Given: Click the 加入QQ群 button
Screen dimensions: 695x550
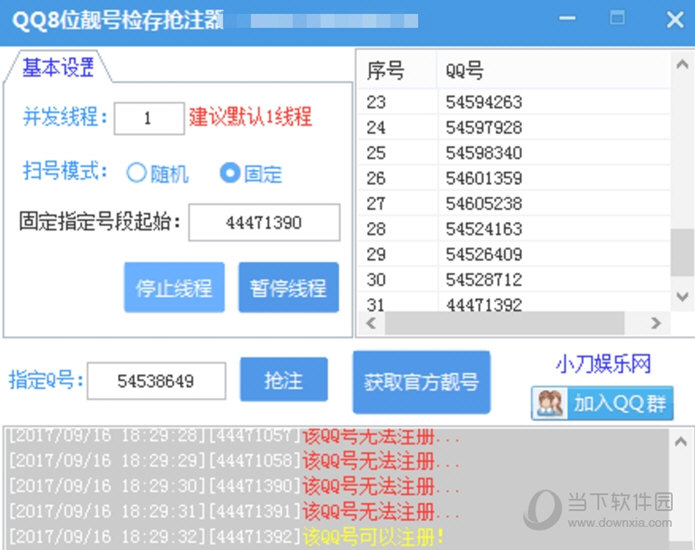Looking at the screenshot, I should (x=602, y=403).
